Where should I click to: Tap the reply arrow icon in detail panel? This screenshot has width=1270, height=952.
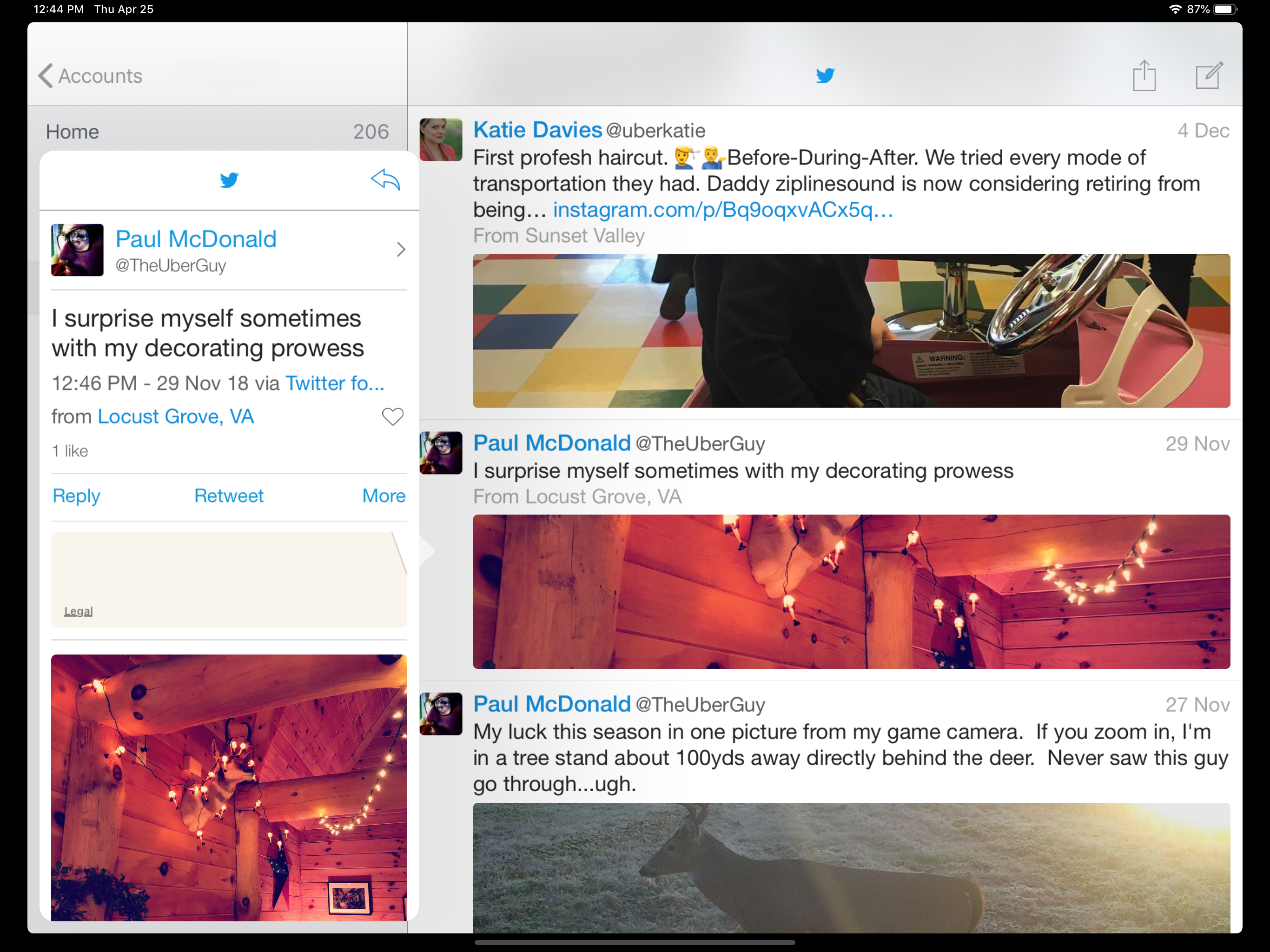pyautogui.click(x=385, y=180)
